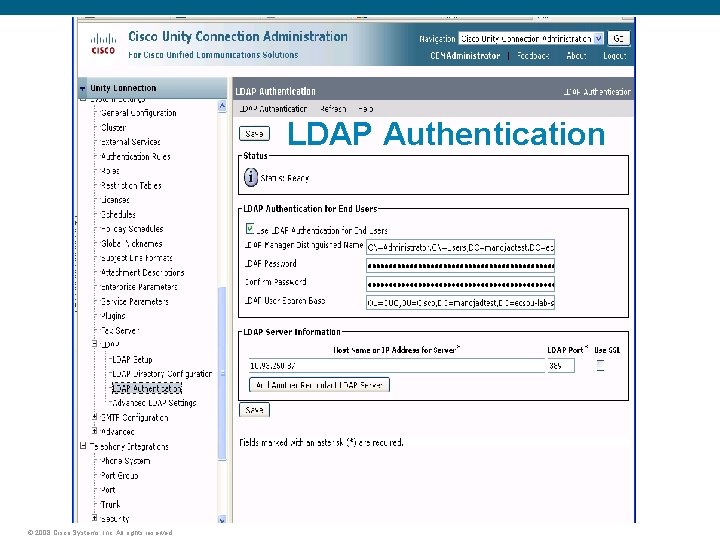
Task: Open Fax Server tree item
Action: point(119,331)
